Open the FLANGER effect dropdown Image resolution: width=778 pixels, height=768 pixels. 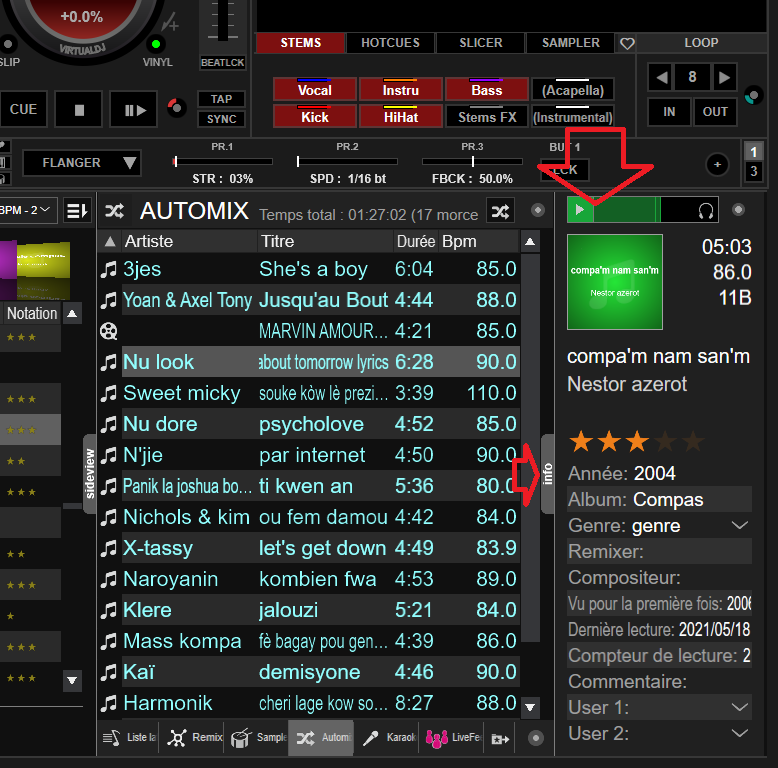[x=82, y=163]
